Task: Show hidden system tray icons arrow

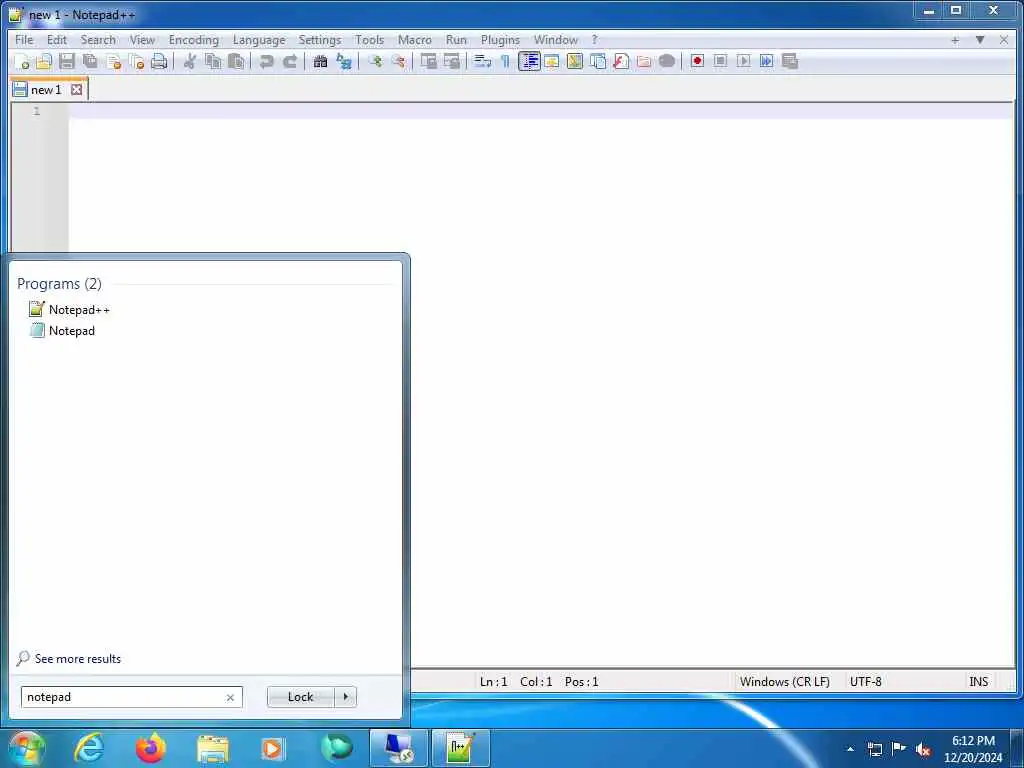Action: 850,749
